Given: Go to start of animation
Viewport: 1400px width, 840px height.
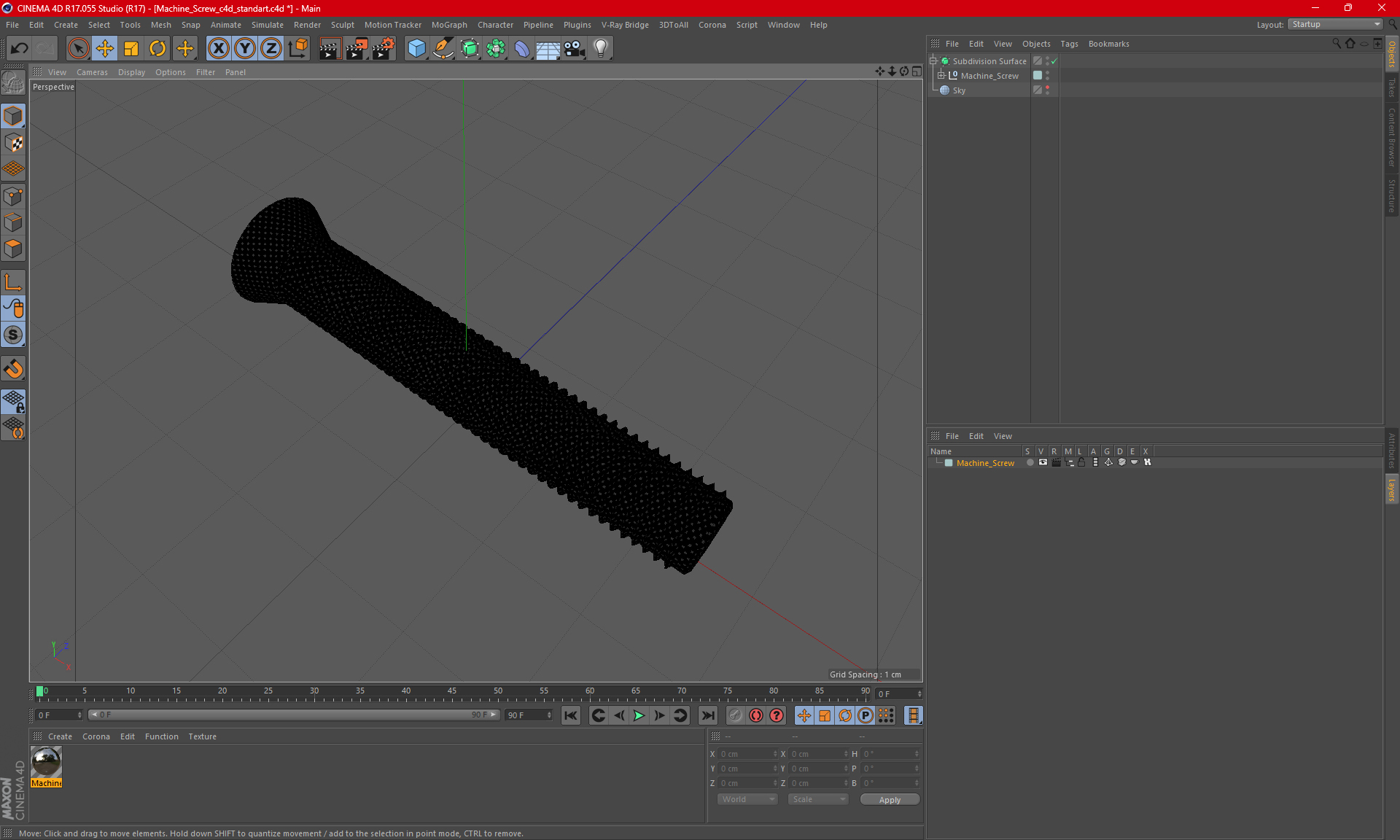Looking at the screenshot, I should point(571,715).
